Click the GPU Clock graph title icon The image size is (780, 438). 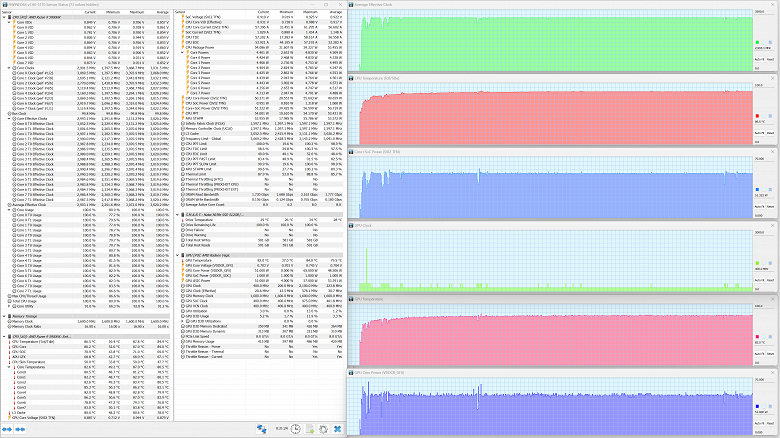click(x=351, y=225)
